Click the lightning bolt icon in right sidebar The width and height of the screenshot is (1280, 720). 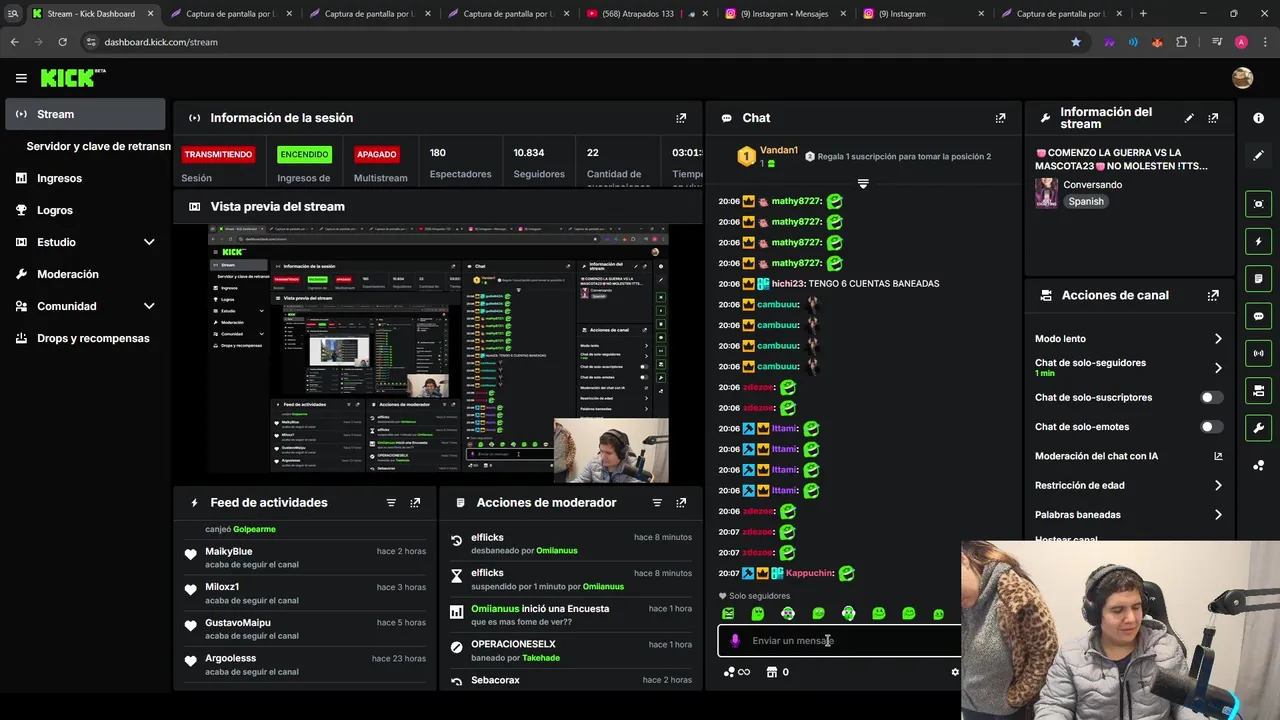tap(1258, 242)
